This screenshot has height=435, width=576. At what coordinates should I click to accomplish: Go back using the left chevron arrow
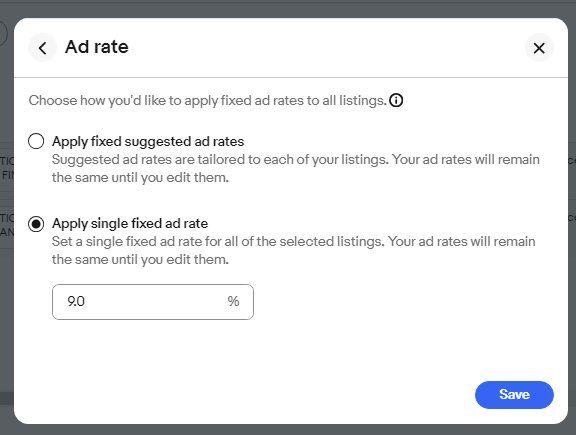coord(42,48)
